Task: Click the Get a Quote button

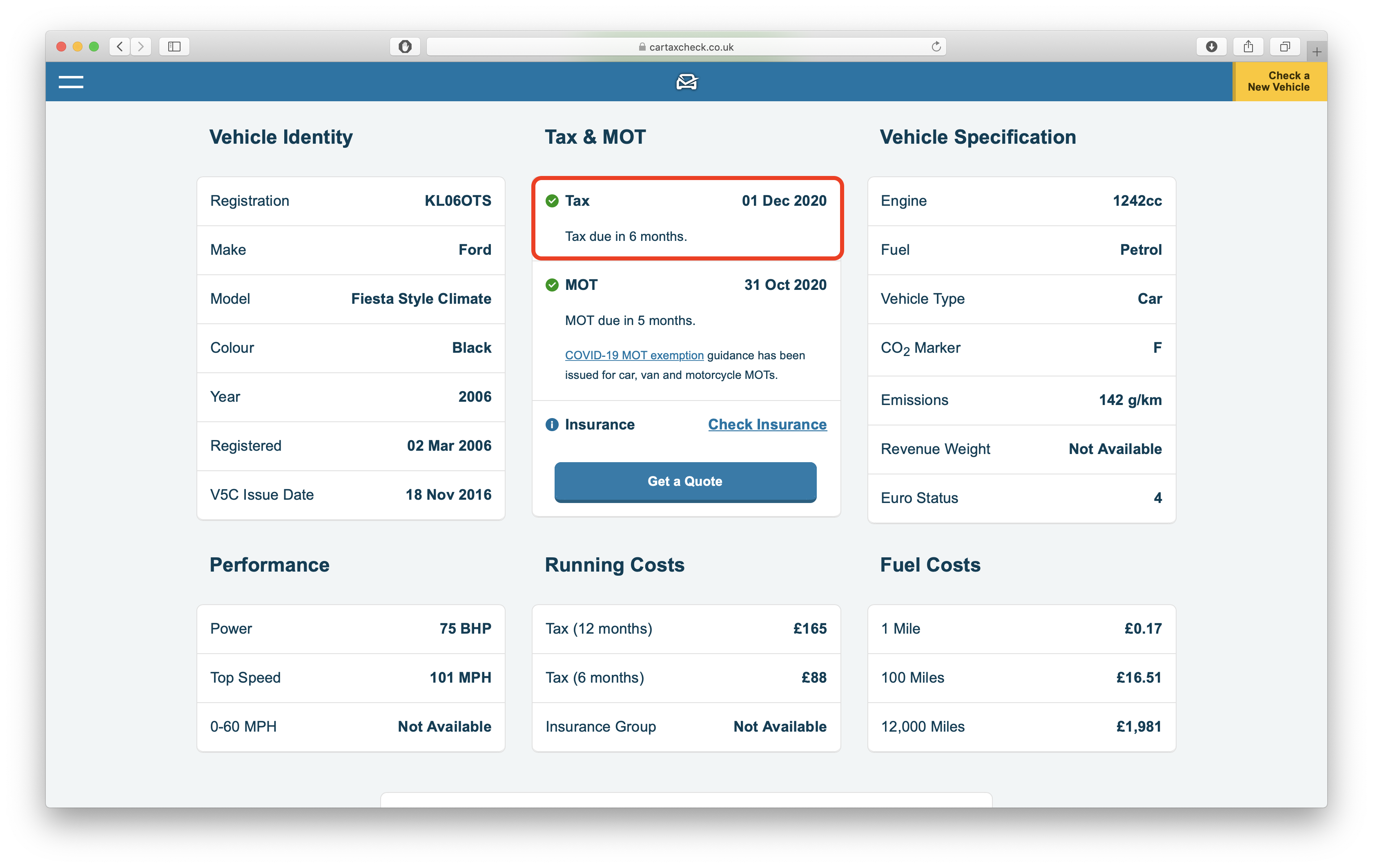Action: (686, 480)
